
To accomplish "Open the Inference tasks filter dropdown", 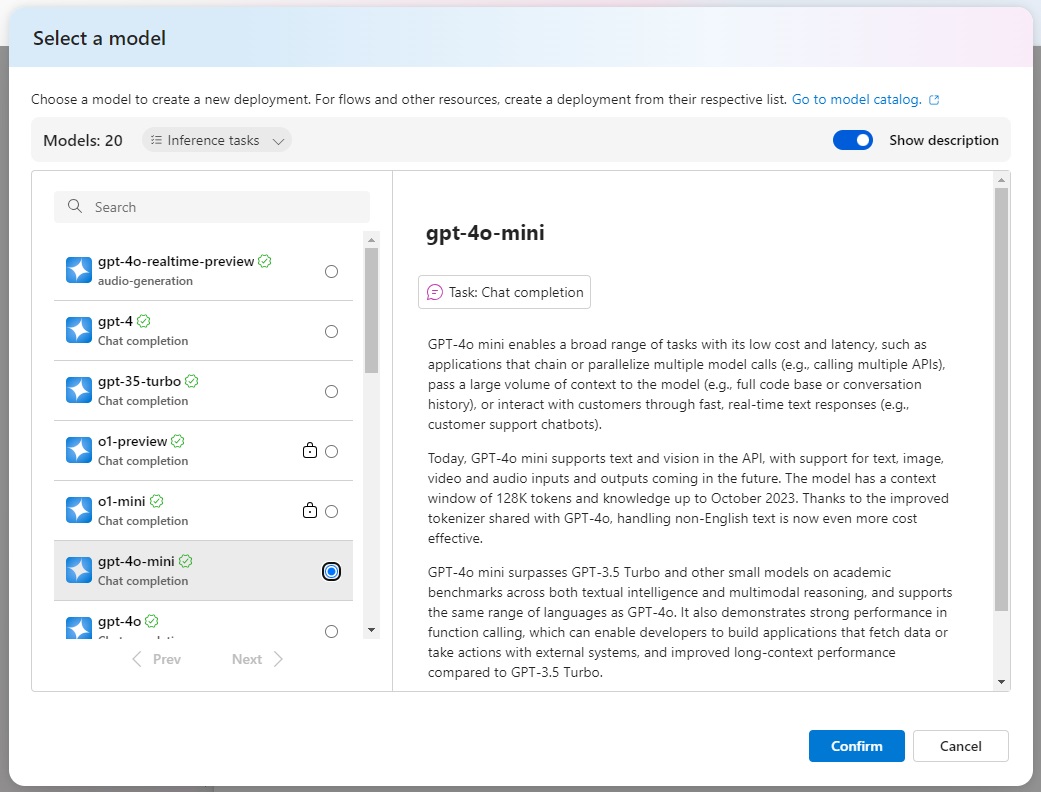I will click(217, 141).
